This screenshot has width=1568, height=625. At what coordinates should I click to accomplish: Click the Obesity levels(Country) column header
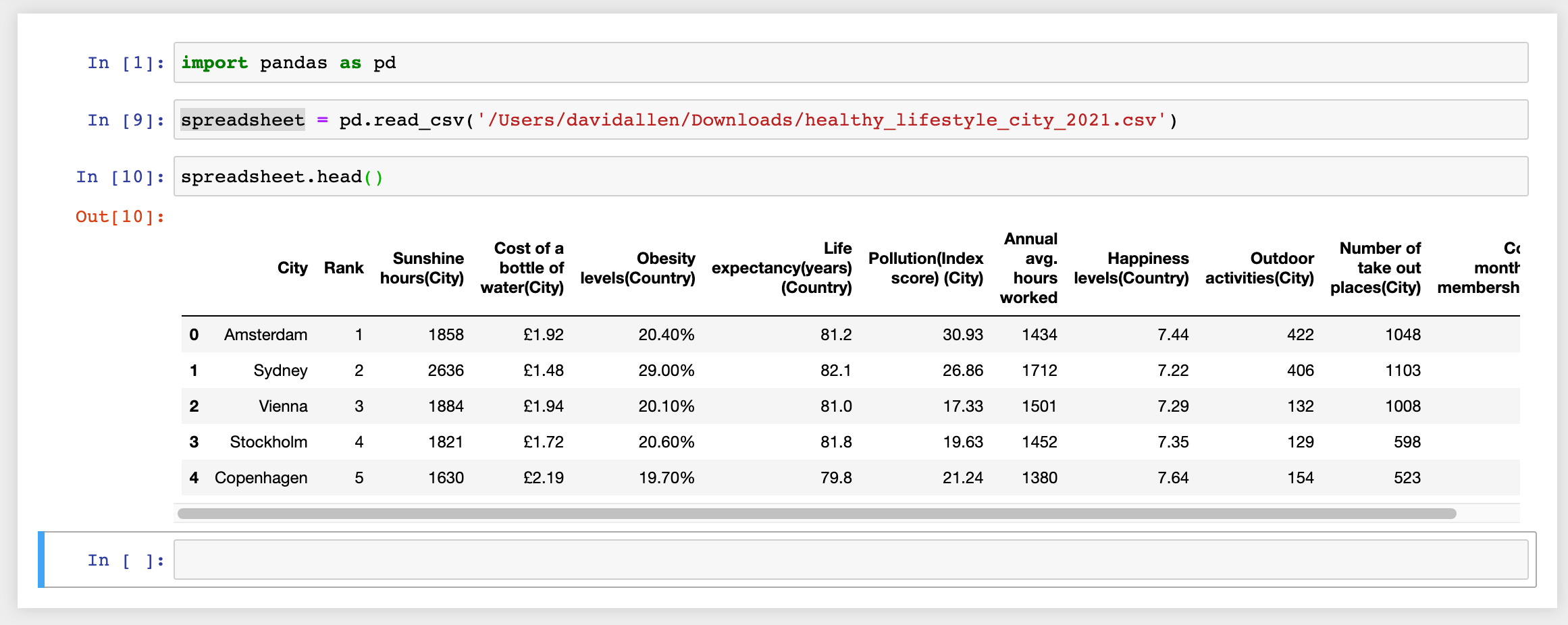point(637,268)
